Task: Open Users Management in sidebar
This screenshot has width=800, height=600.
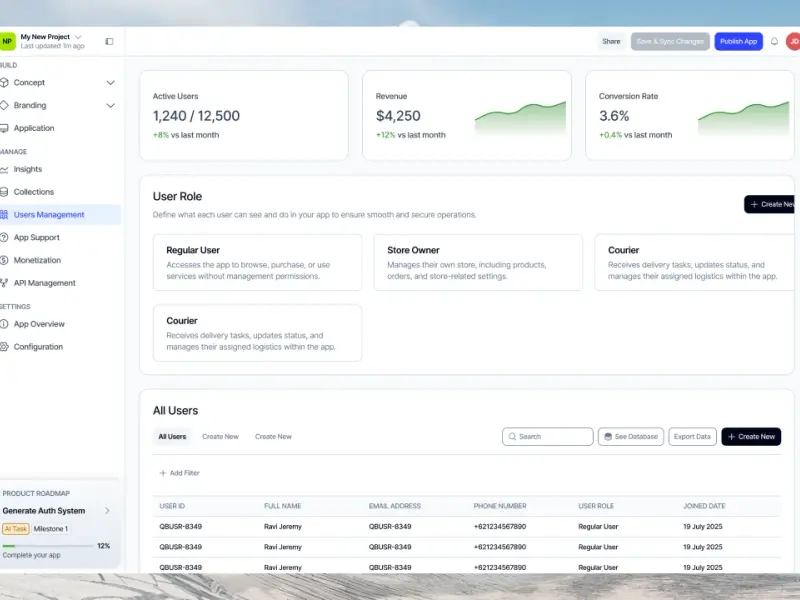Action: [49, 215]
